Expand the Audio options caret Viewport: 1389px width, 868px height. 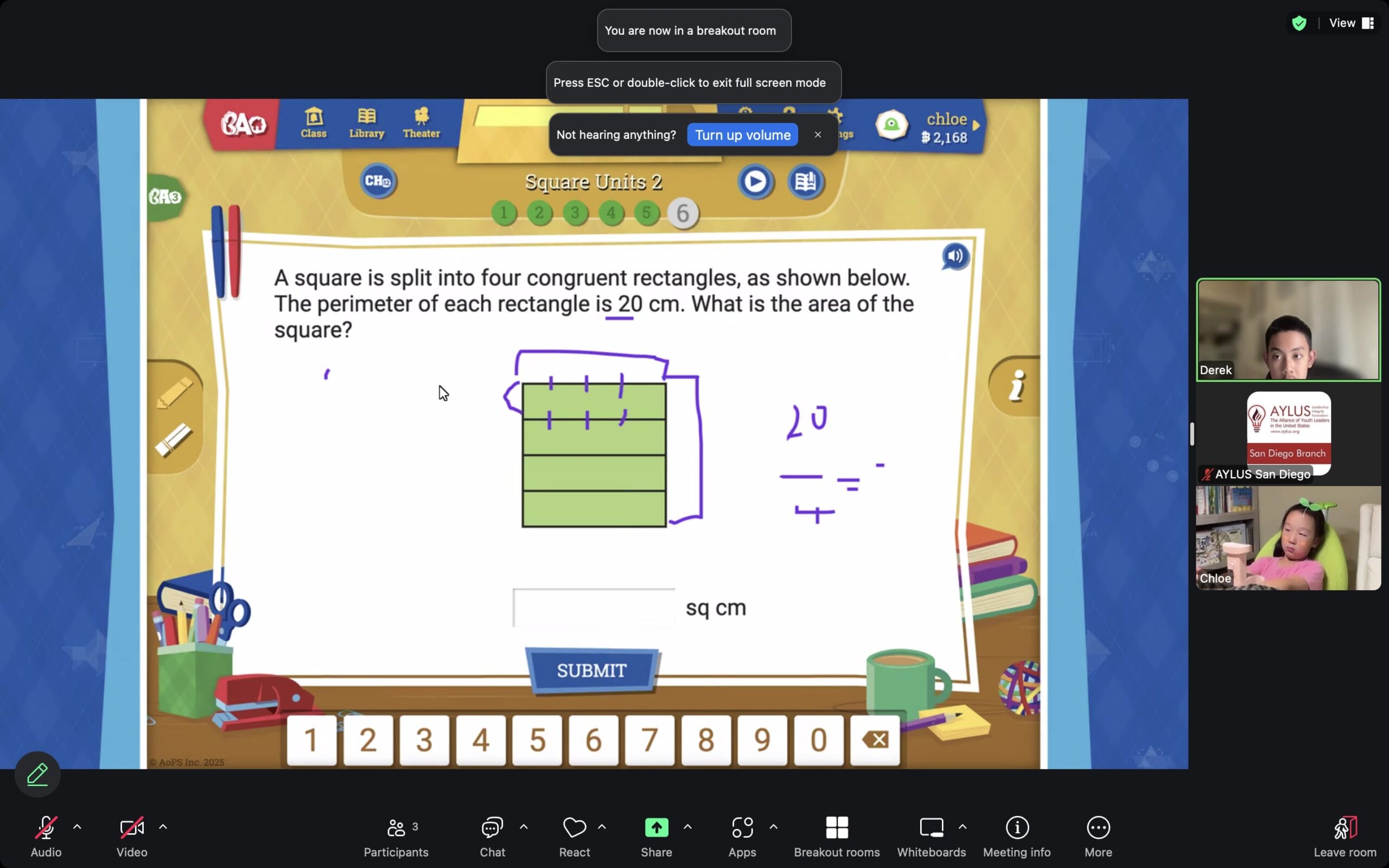[x=77, y=827]
